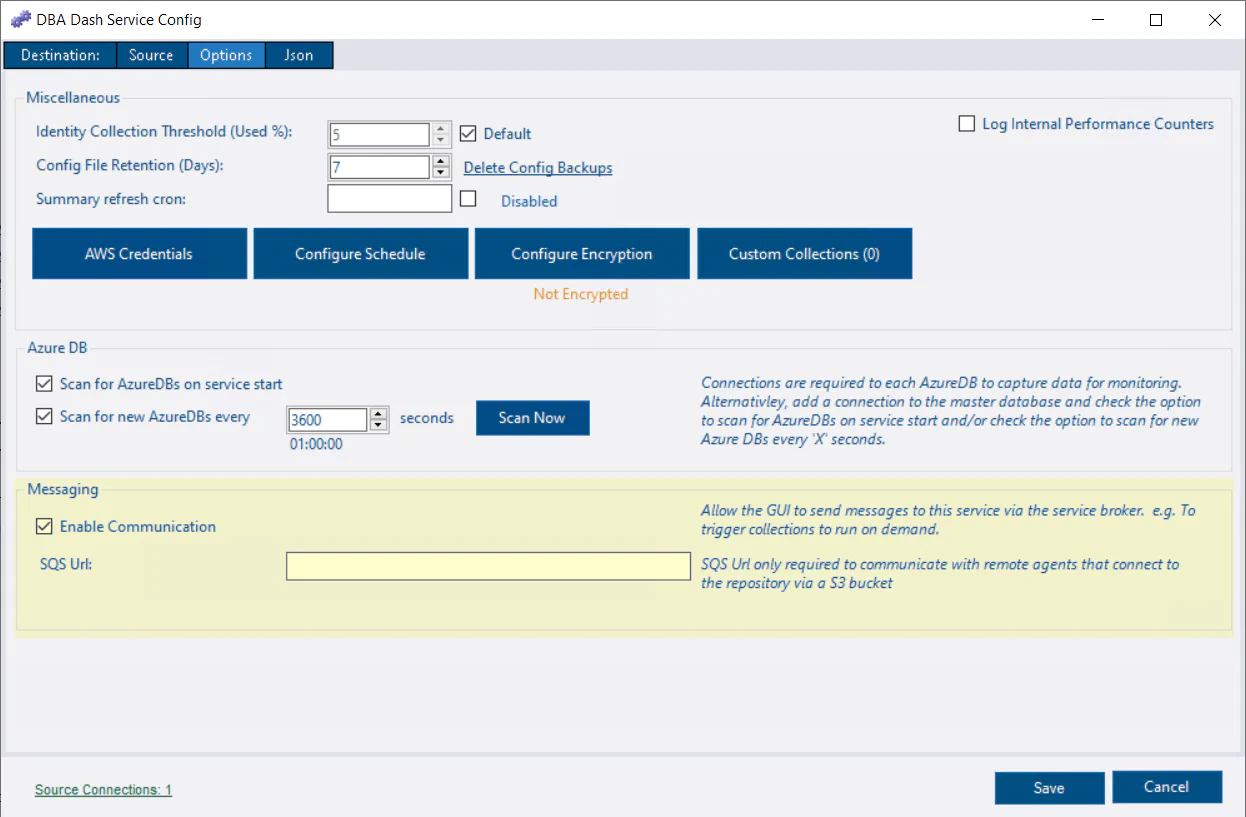Click the Delete Config Backups link
This screenshot has height=817, width=1246.
pos(538,168)
